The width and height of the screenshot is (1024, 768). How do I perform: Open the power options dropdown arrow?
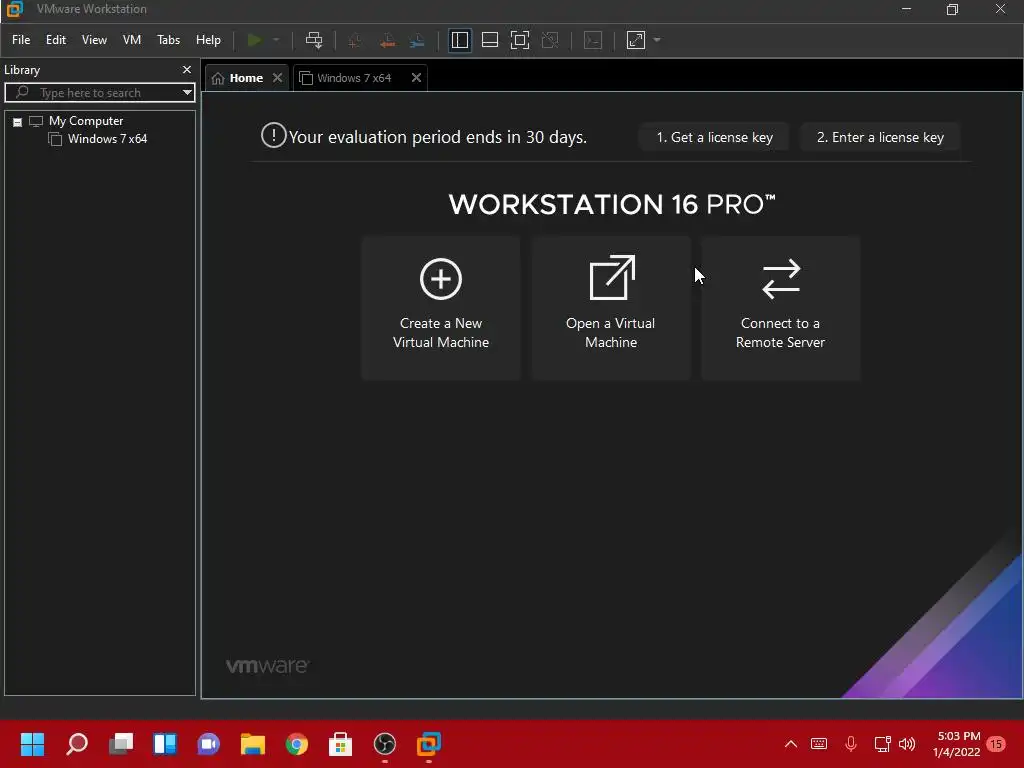(x=276, y=40)
